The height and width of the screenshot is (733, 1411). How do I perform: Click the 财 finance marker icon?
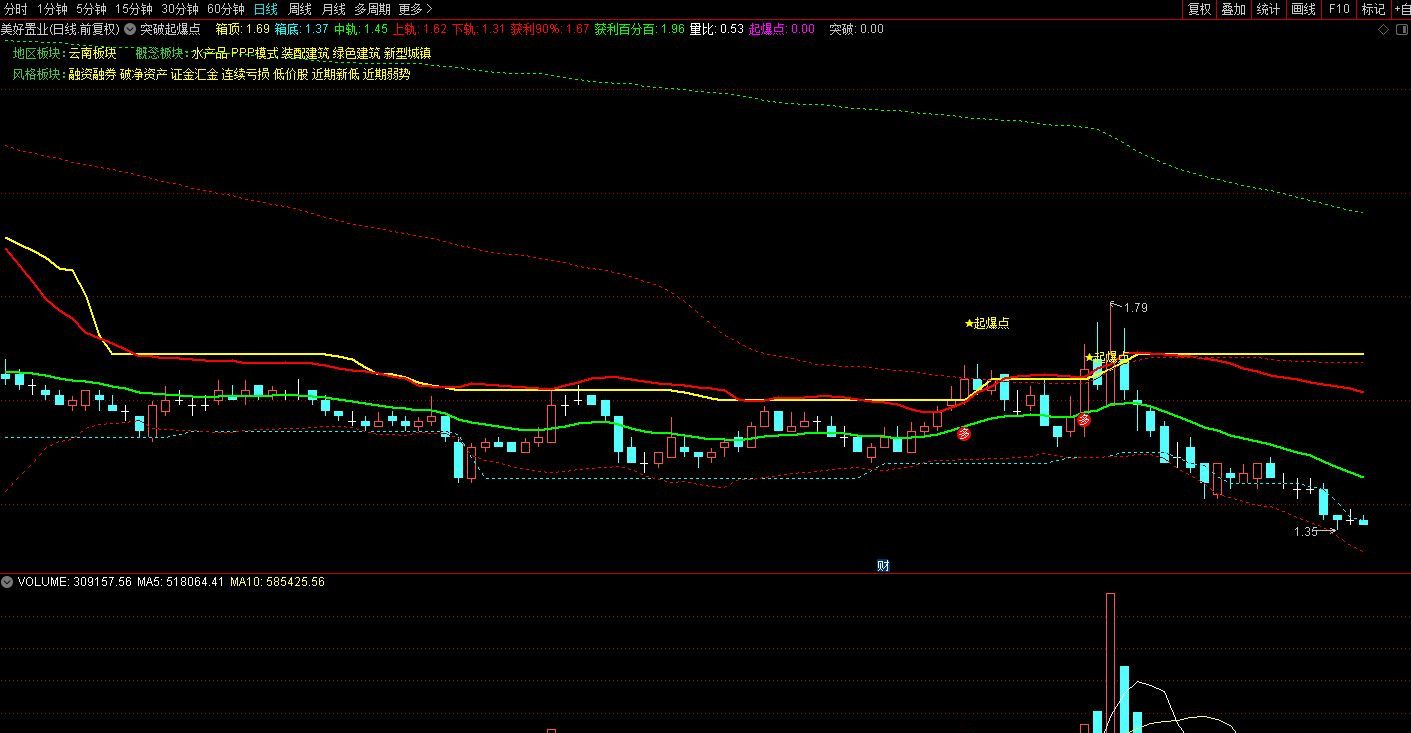(883, 565)
